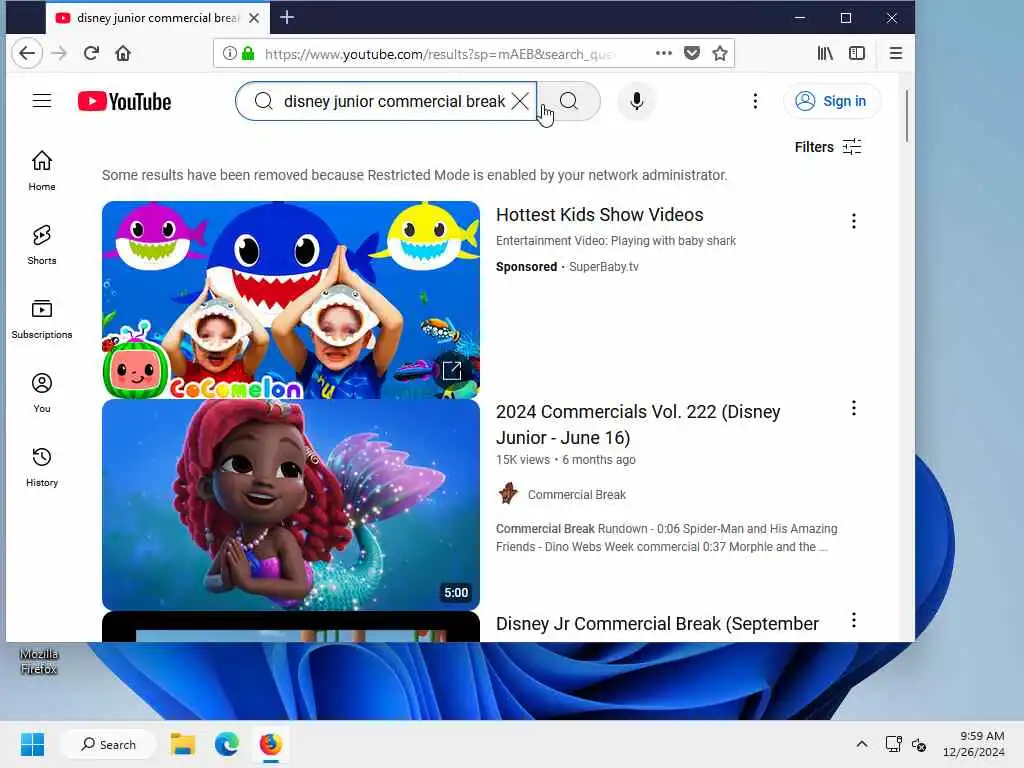Image resolution: width=1024 pixels, height=768 pixels.
Task: Play the mermaid Disney Junior commercials thumbnail
Action: (x=291, y=505)
